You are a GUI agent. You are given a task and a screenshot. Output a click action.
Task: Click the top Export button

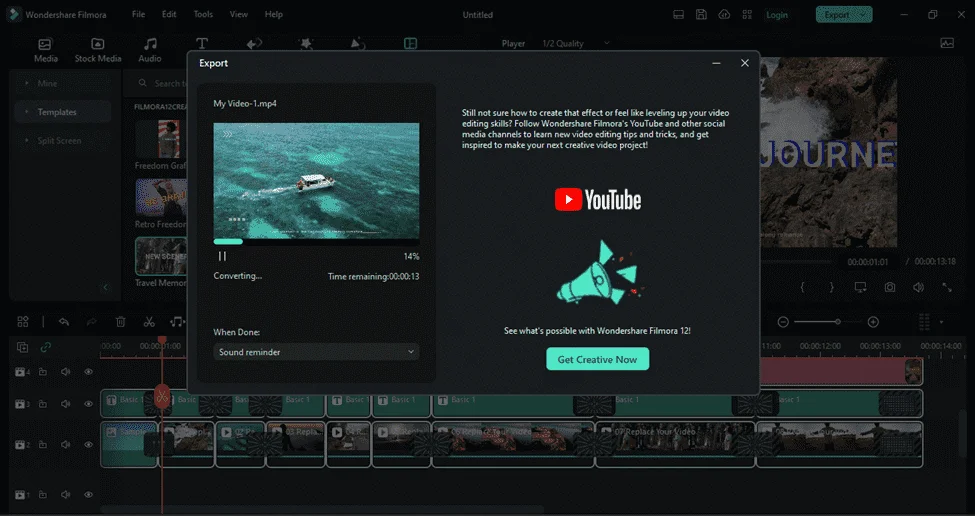pyautogui.click(x=844, y=15)
